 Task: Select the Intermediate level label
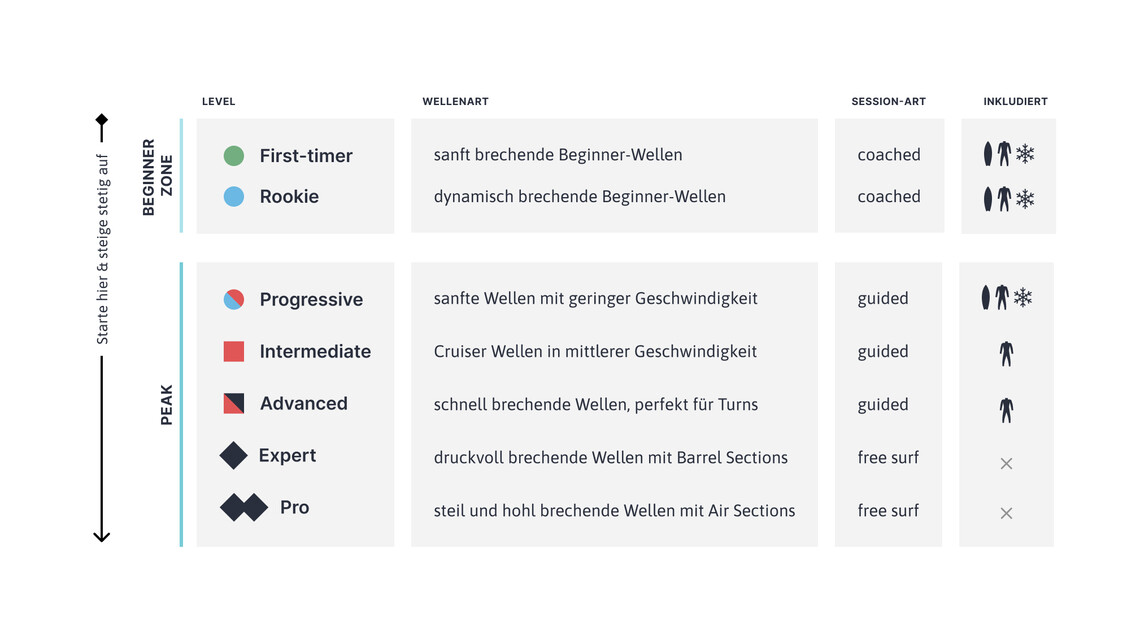[x=315, y=352]
